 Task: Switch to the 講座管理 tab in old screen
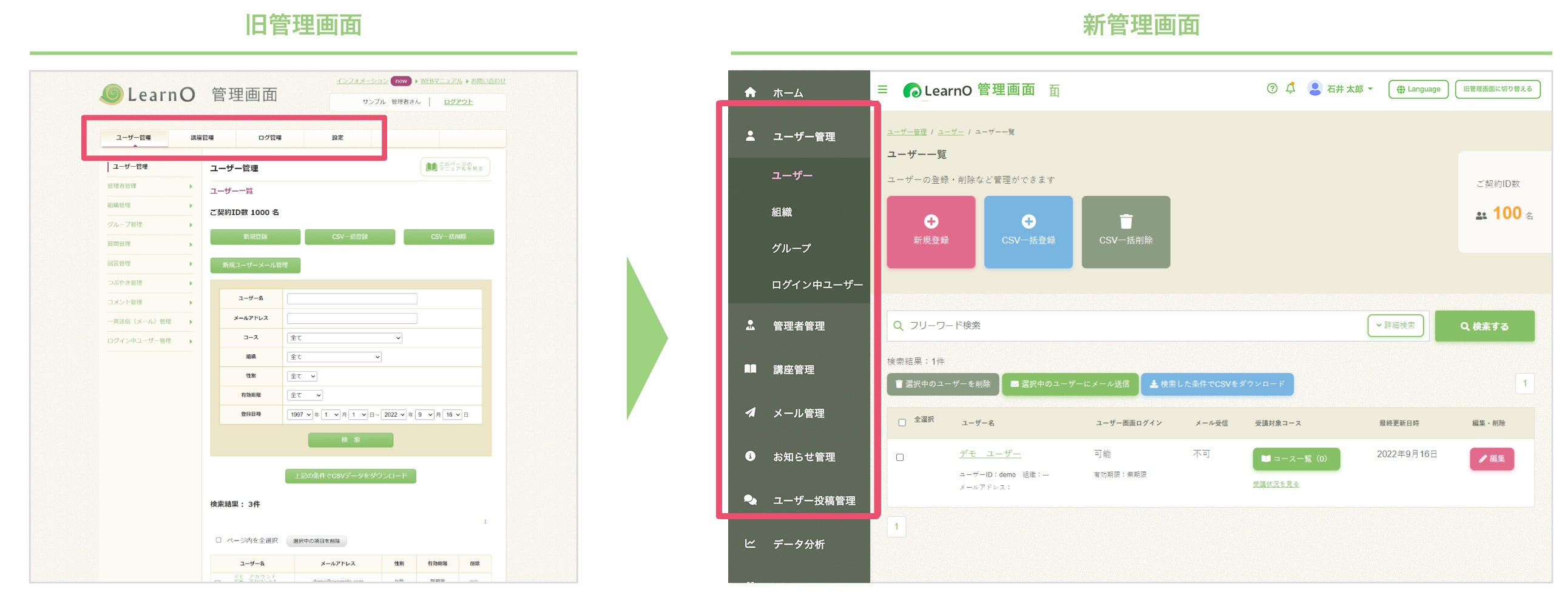point(202,138)
